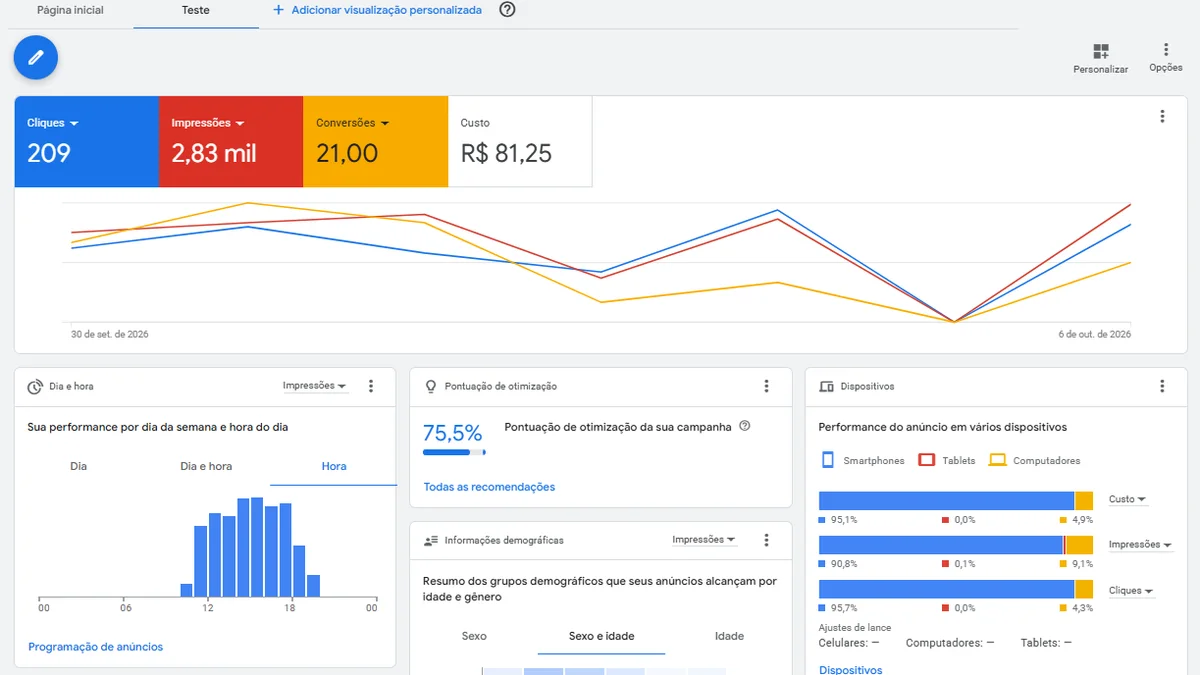1200x675 pixels.
Task: Click Adicionar visualização personalizada link
Action: click(x=386, y=10)
